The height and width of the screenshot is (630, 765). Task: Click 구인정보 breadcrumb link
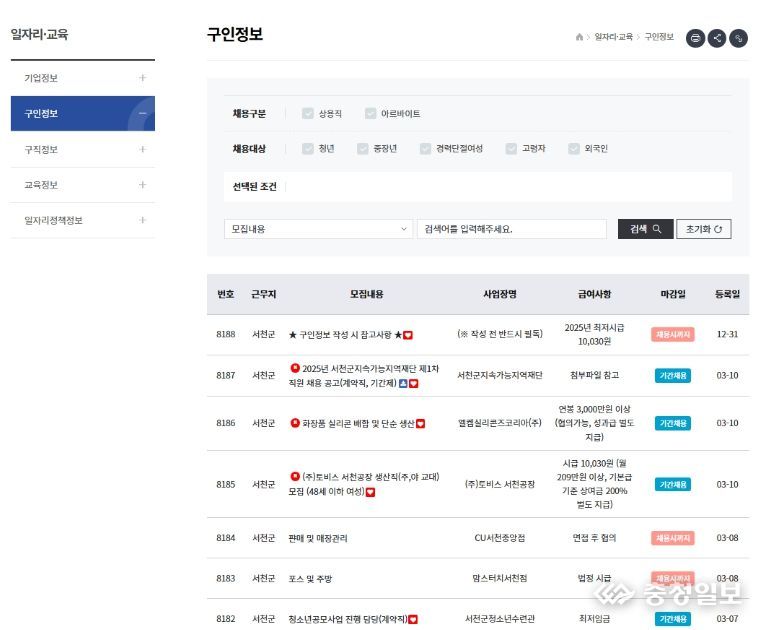click(x=659, y=37)
